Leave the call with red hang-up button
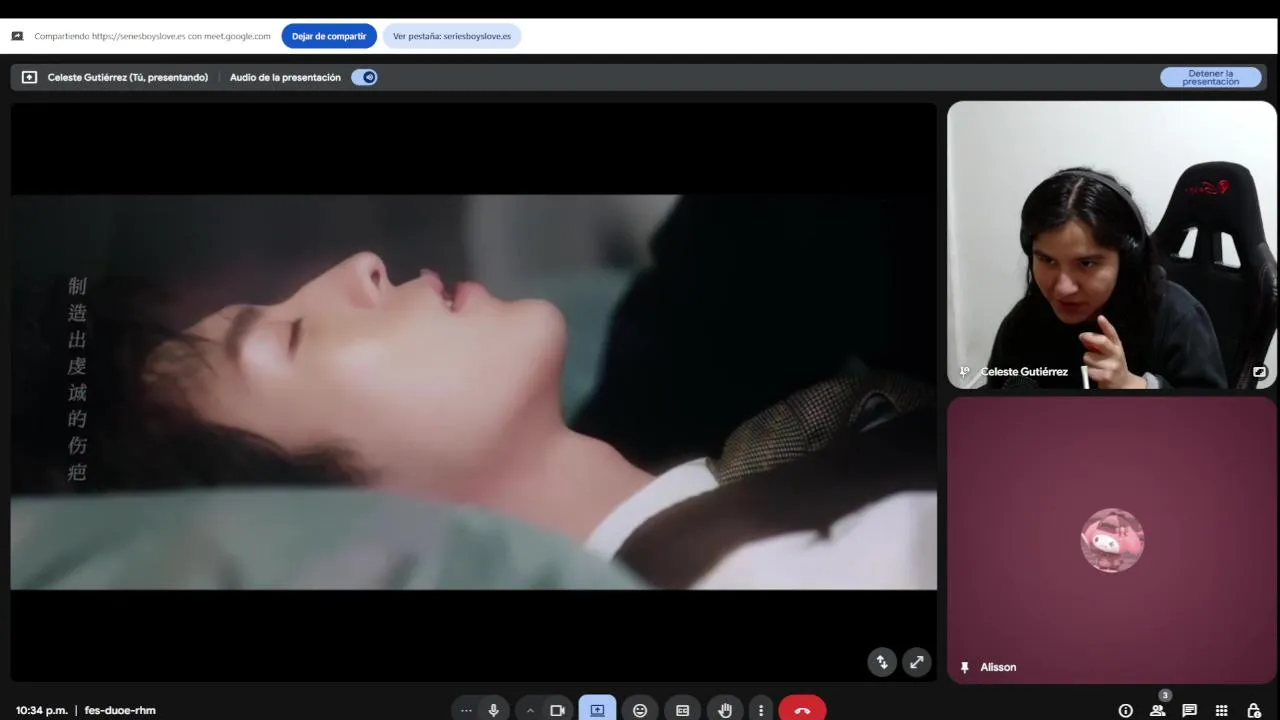 (x=802, y=710)
